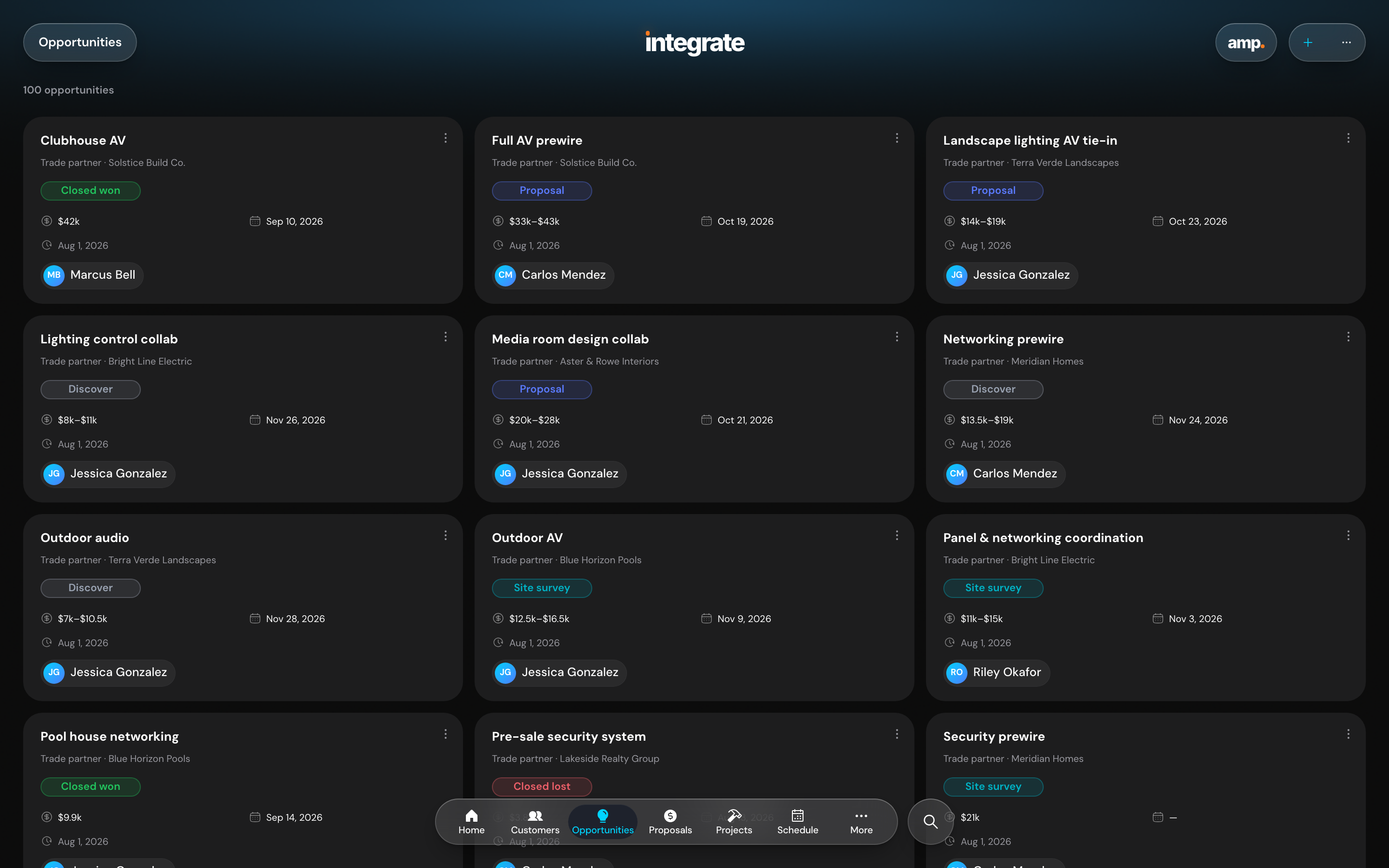Viewport: 1389px width, 868px height.
Task: Select Jessica Gonzalez chip on Landscape lighting AV tie-in
Action: click(1011, 275)
